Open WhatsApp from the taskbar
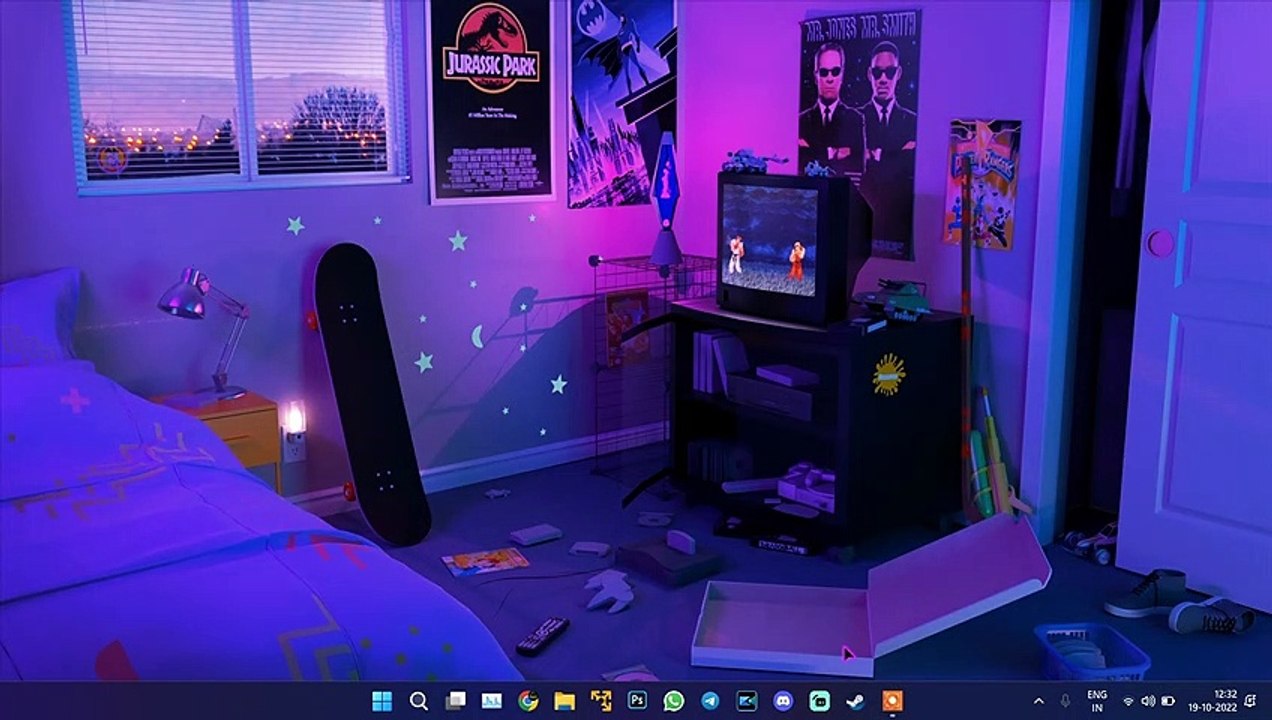The image size is (1272, 720). click(x=673, y=701)
